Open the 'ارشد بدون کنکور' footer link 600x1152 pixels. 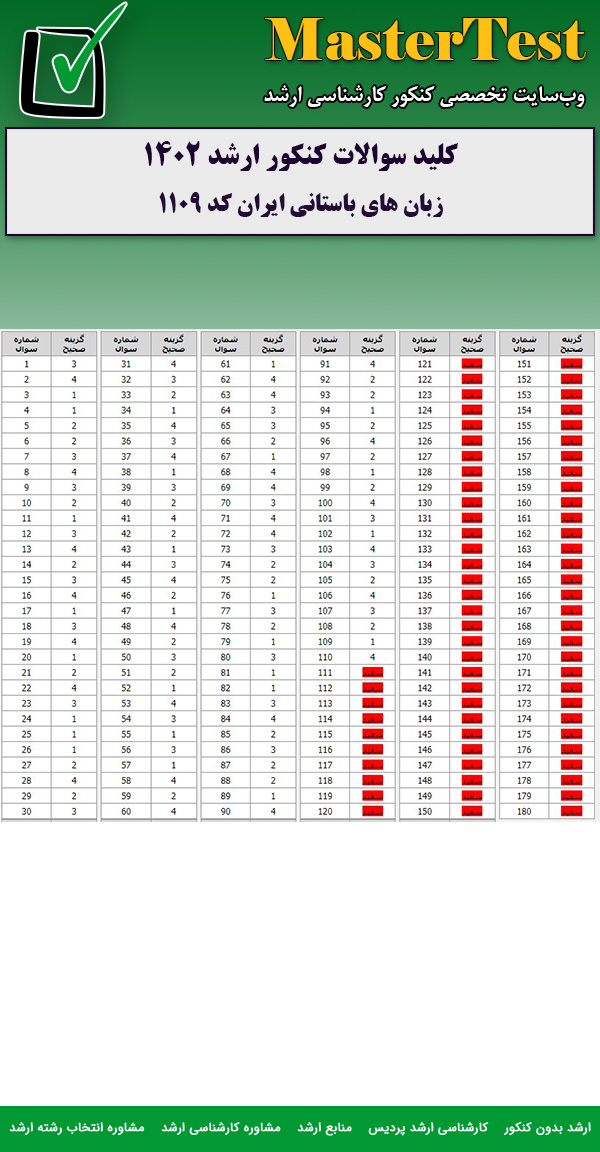[547, 1127]
